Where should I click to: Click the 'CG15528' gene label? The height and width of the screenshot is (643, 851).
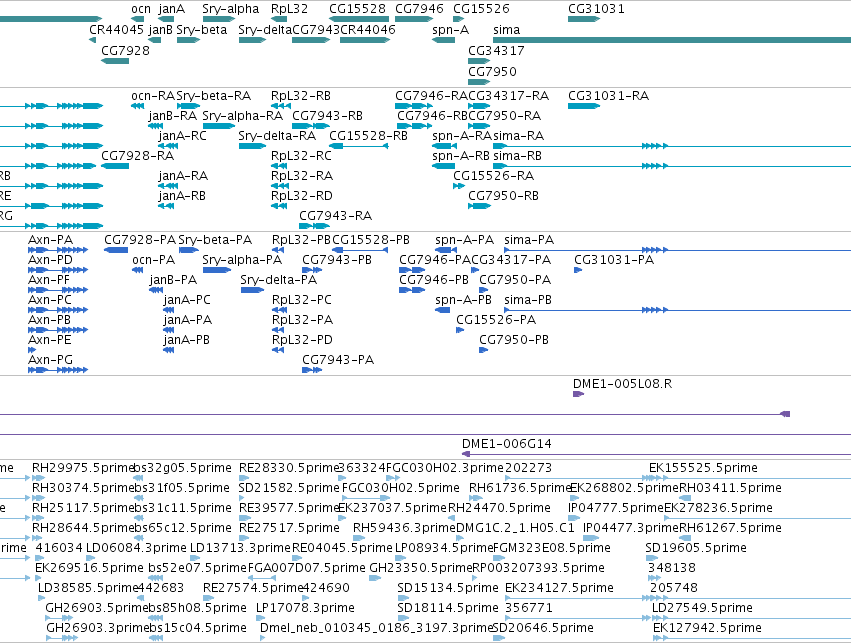[357, 9]
